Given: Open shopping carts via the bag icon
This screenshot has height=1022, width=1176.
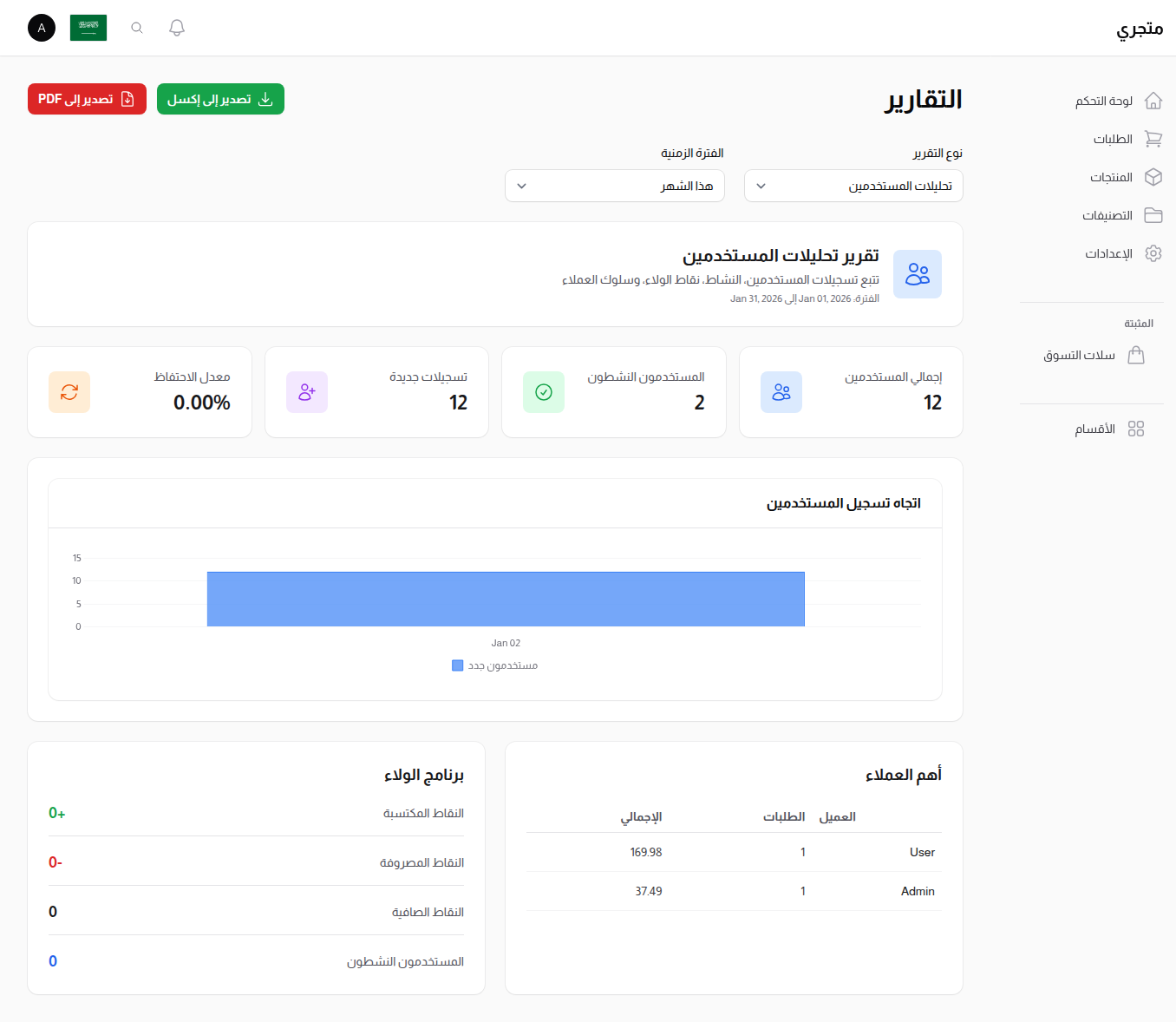Looking at the screenshot, I should [1137, 355].
